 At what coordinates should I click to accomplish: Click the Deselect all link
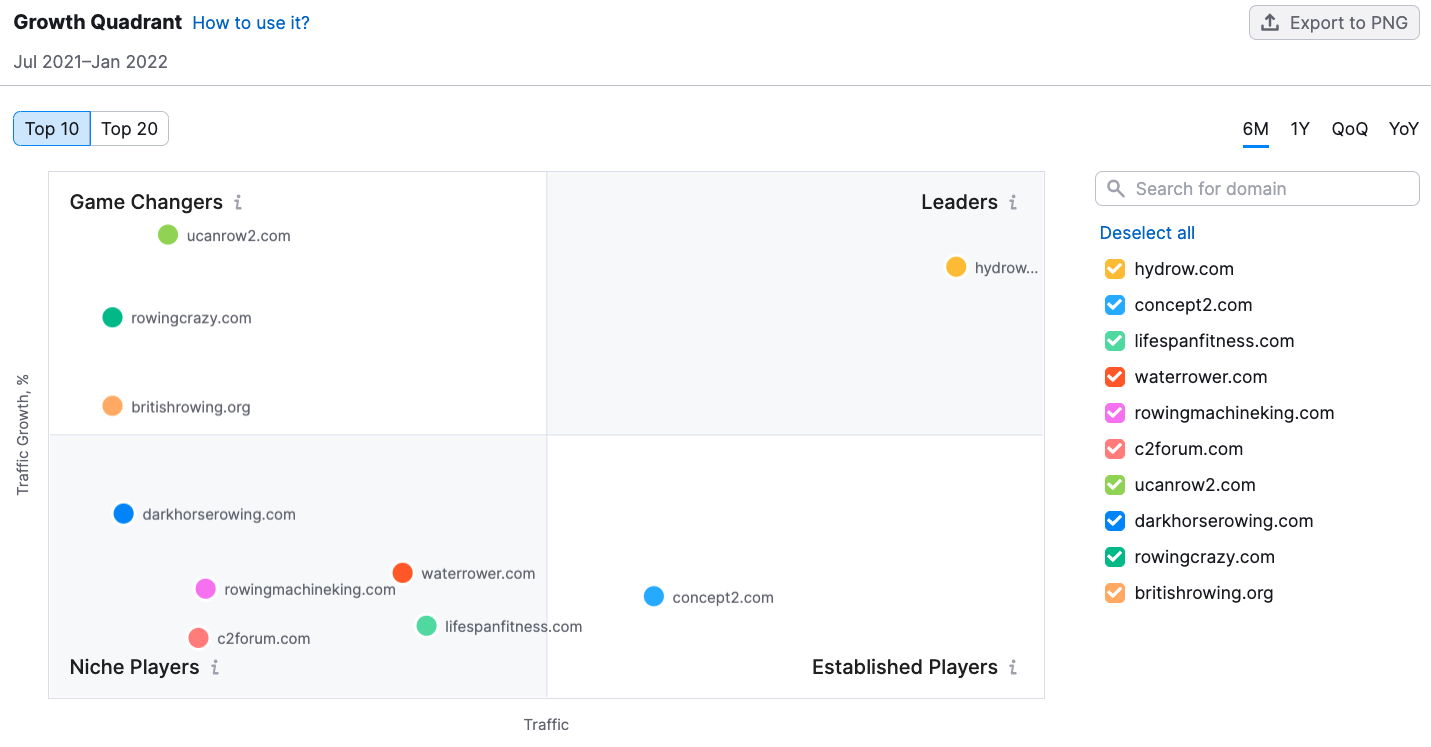1147,233
